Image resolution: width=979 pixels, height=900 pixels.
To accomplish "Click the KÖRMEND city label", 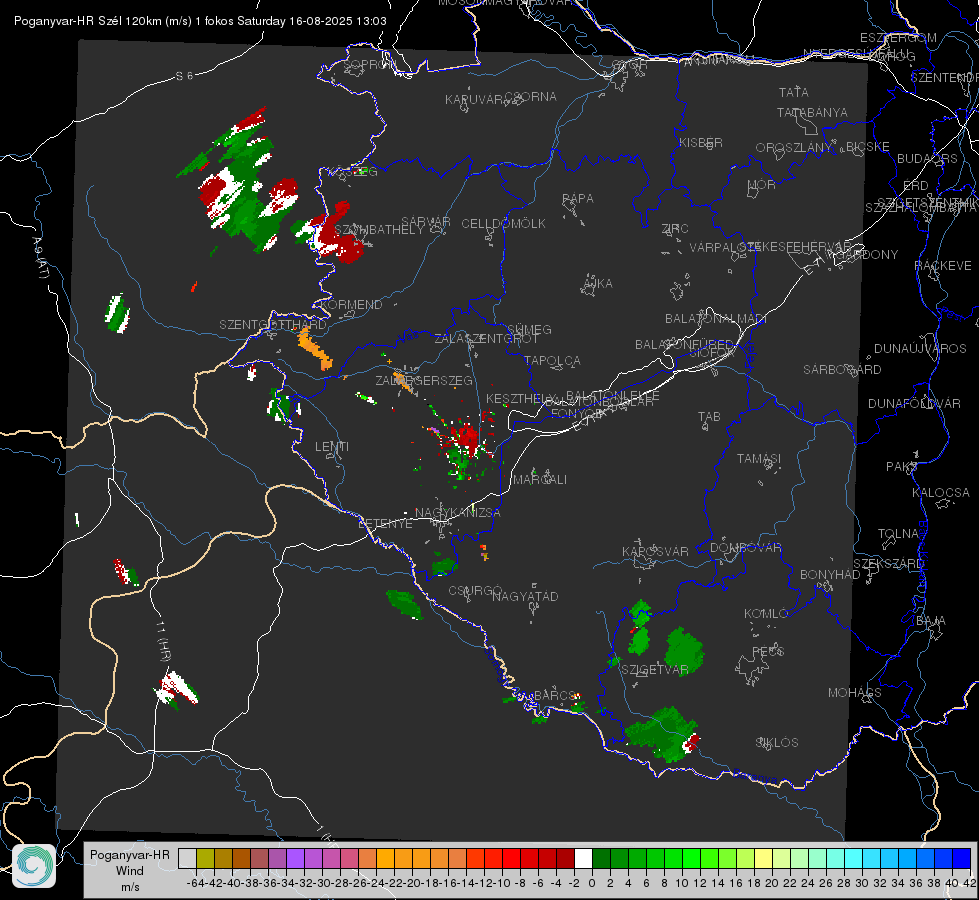I will 350,305.
